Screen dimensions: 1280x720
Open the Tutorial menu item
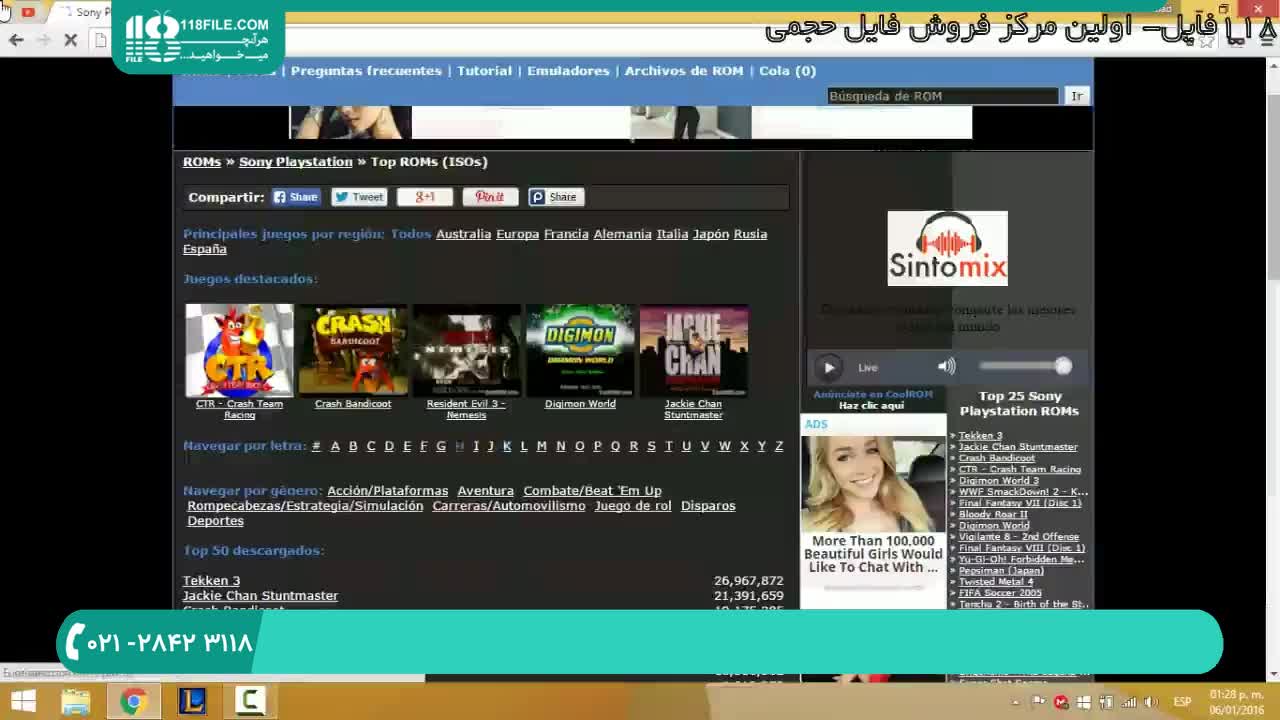[484, 71]
